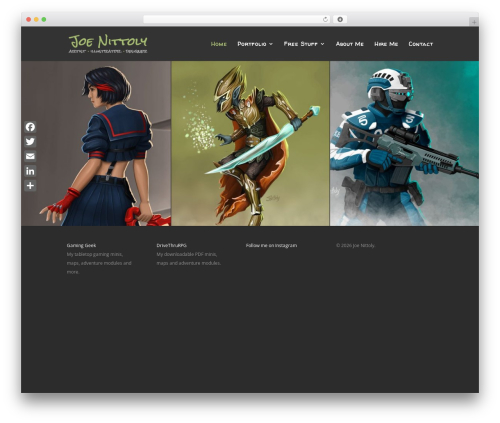This screenshot has height=423, width=500.
Task: Open the blue soldier with rifle artwork
Action: [404, 143]
